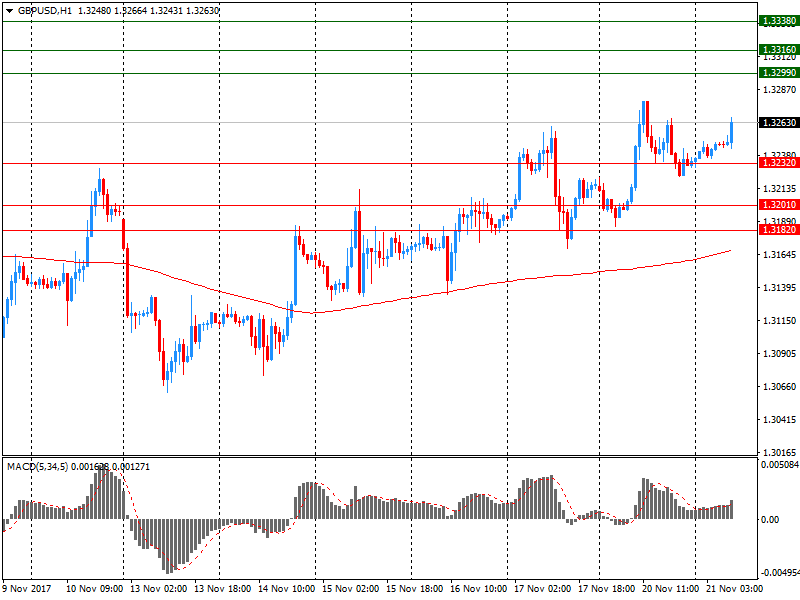Viewport: 800px width, 600px height.
Task: Click the 15 Nov 18:00 time axis label
Action: tap(414, 589)
